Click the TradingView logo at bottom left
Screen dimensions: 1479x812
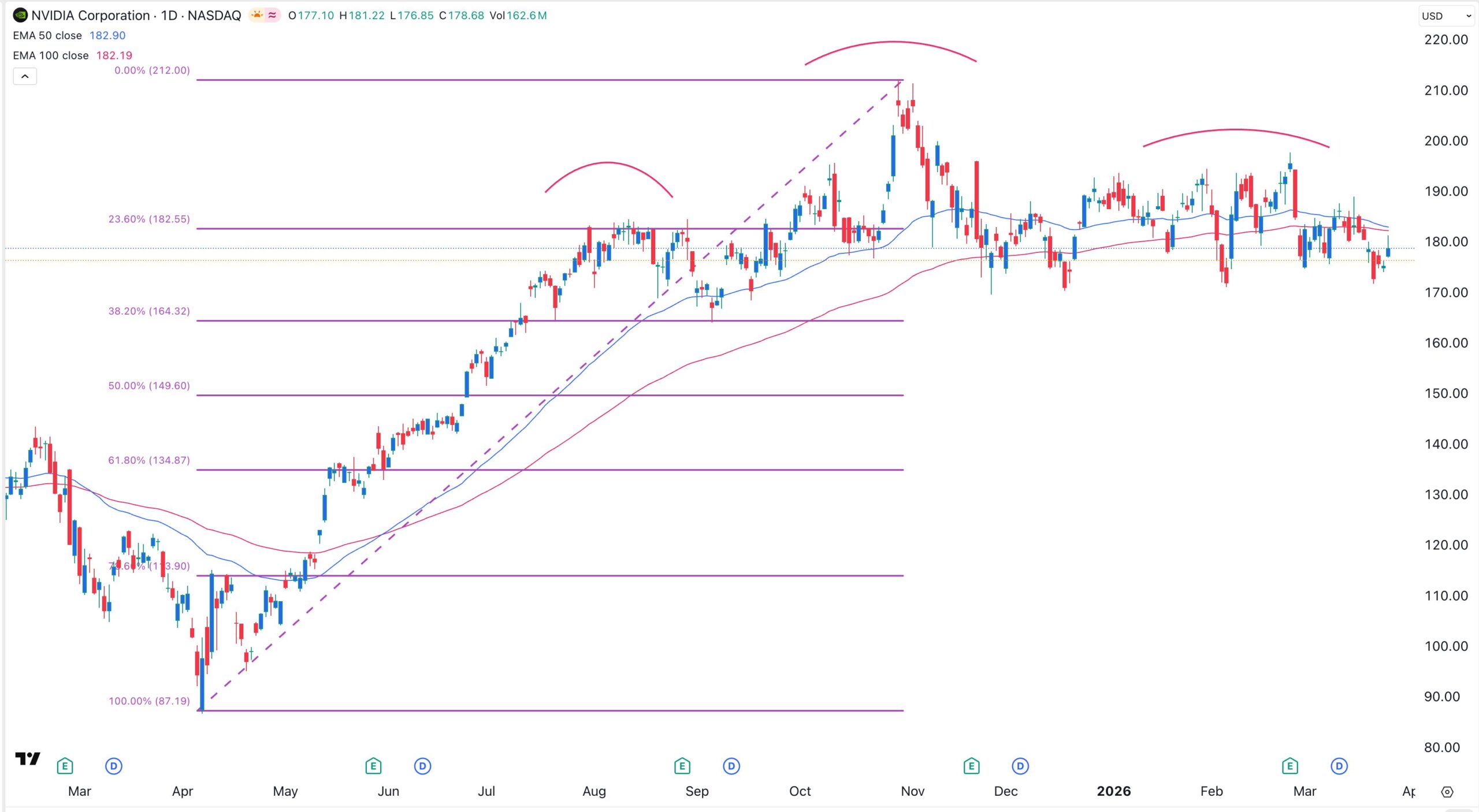27,760
